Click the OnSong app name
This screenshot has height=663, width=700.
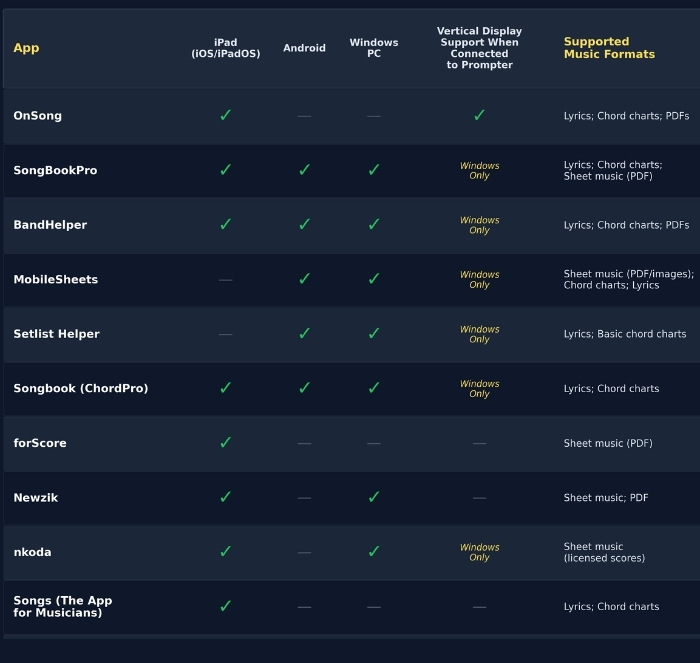37,116
